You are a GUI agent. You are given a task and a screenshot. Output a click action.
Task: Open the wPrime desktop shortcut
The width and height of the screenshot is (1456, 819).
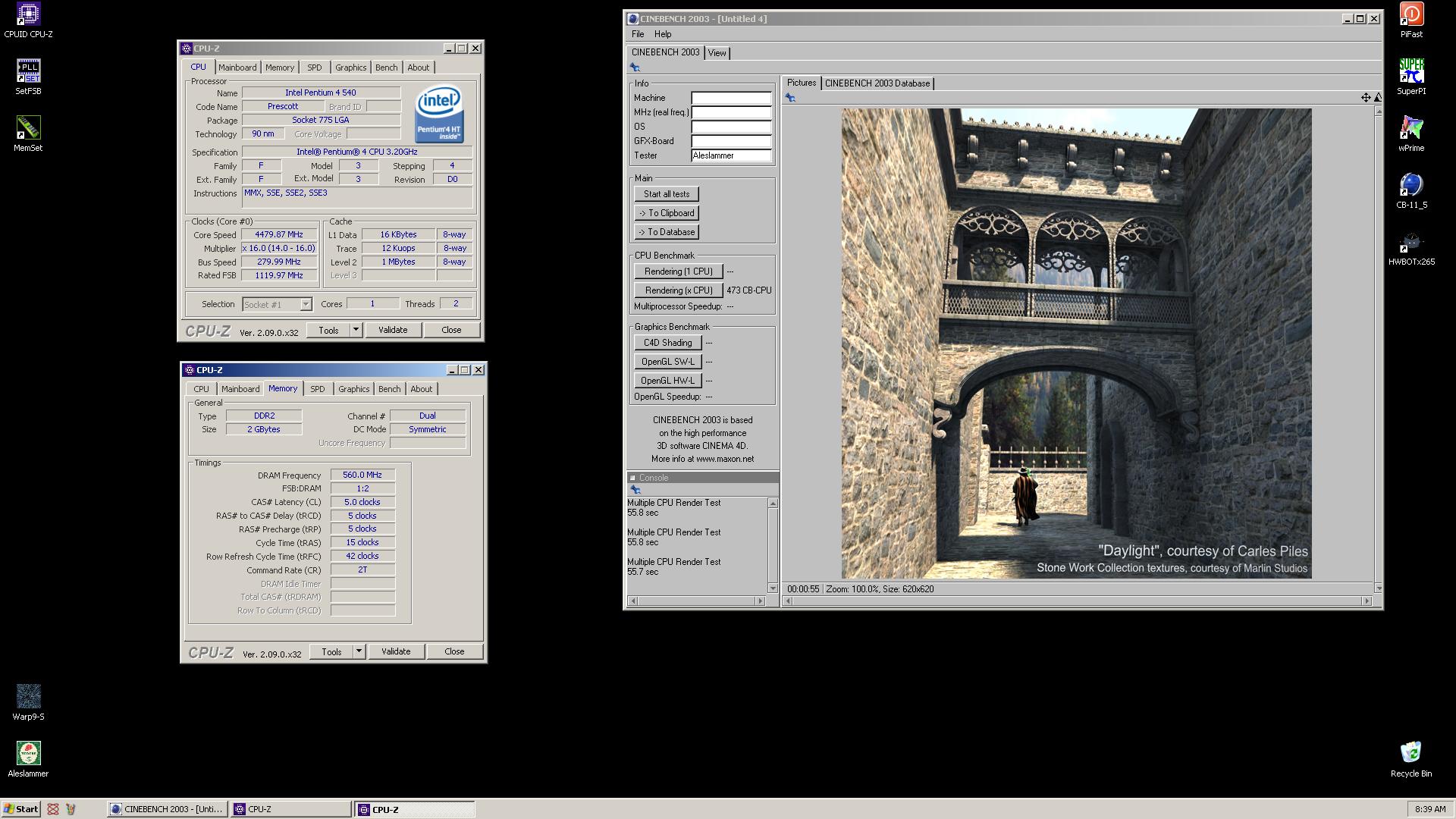(1410, 134)
